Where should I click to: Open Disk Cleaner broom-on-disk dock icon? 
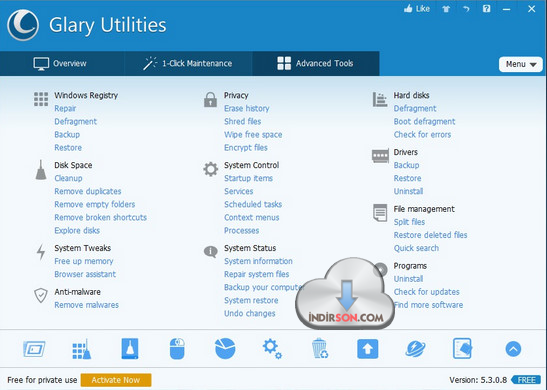point(130,348)
